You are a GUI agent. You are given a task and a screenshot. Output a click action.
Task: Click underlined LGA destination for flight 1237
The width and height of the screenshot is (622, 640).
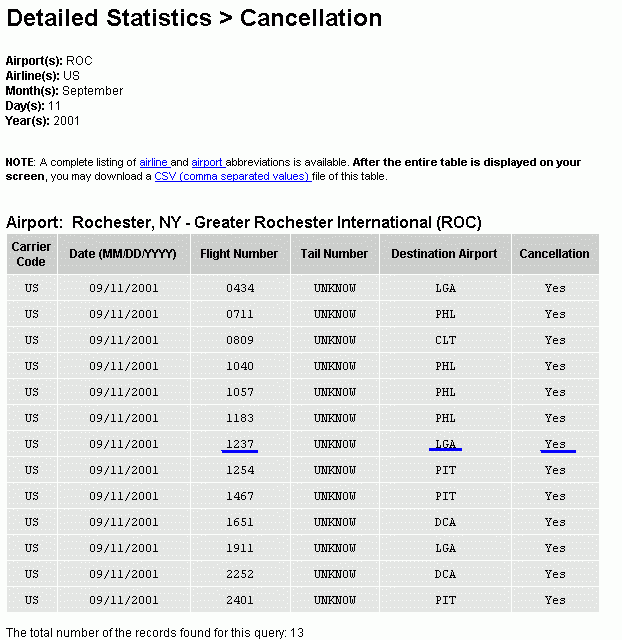point(445,444)
